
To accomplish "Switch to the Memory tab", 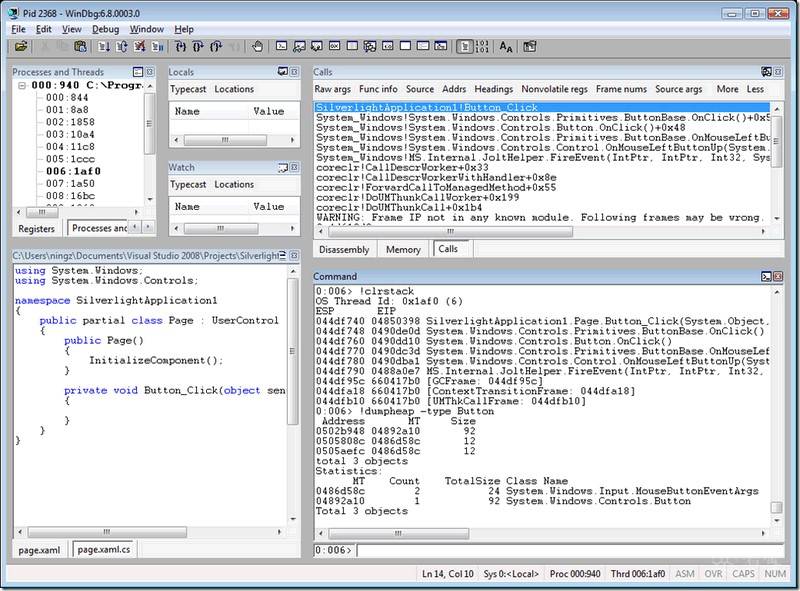I will click(403, 250).
